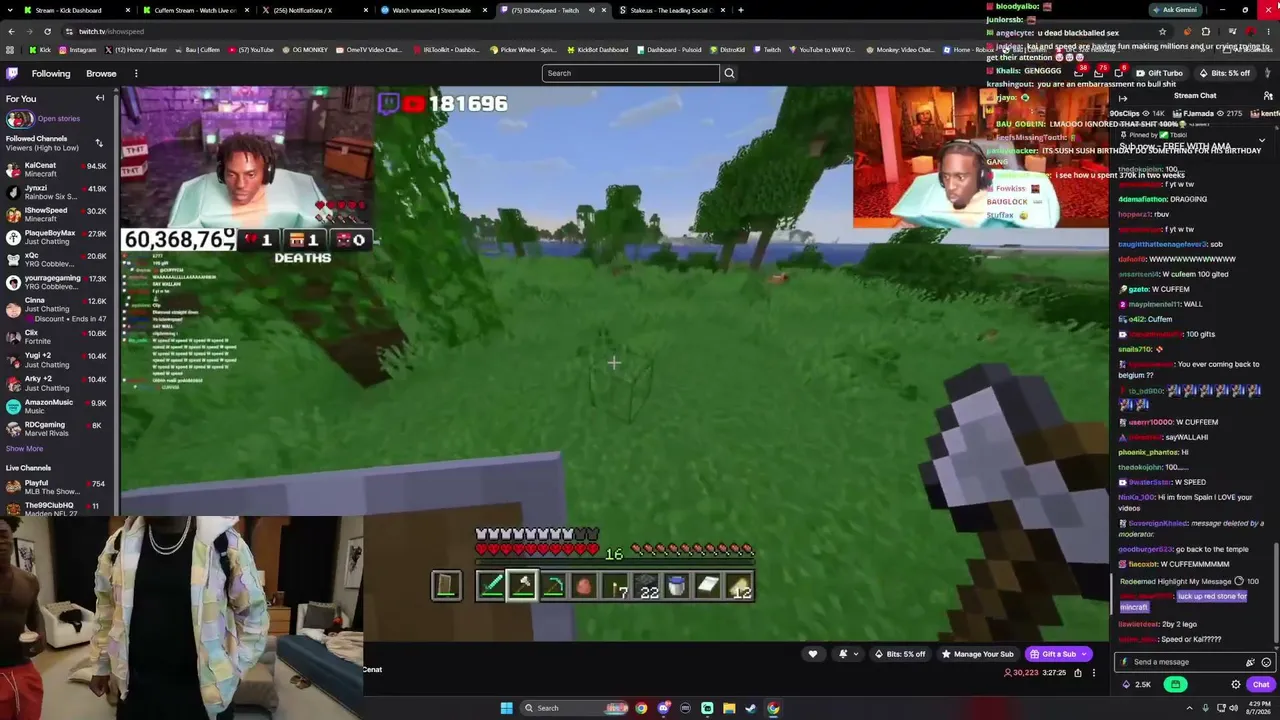Screen dimensions: 1280x720
Task: Open the Windows Start menu
Action: click(507, 708)
